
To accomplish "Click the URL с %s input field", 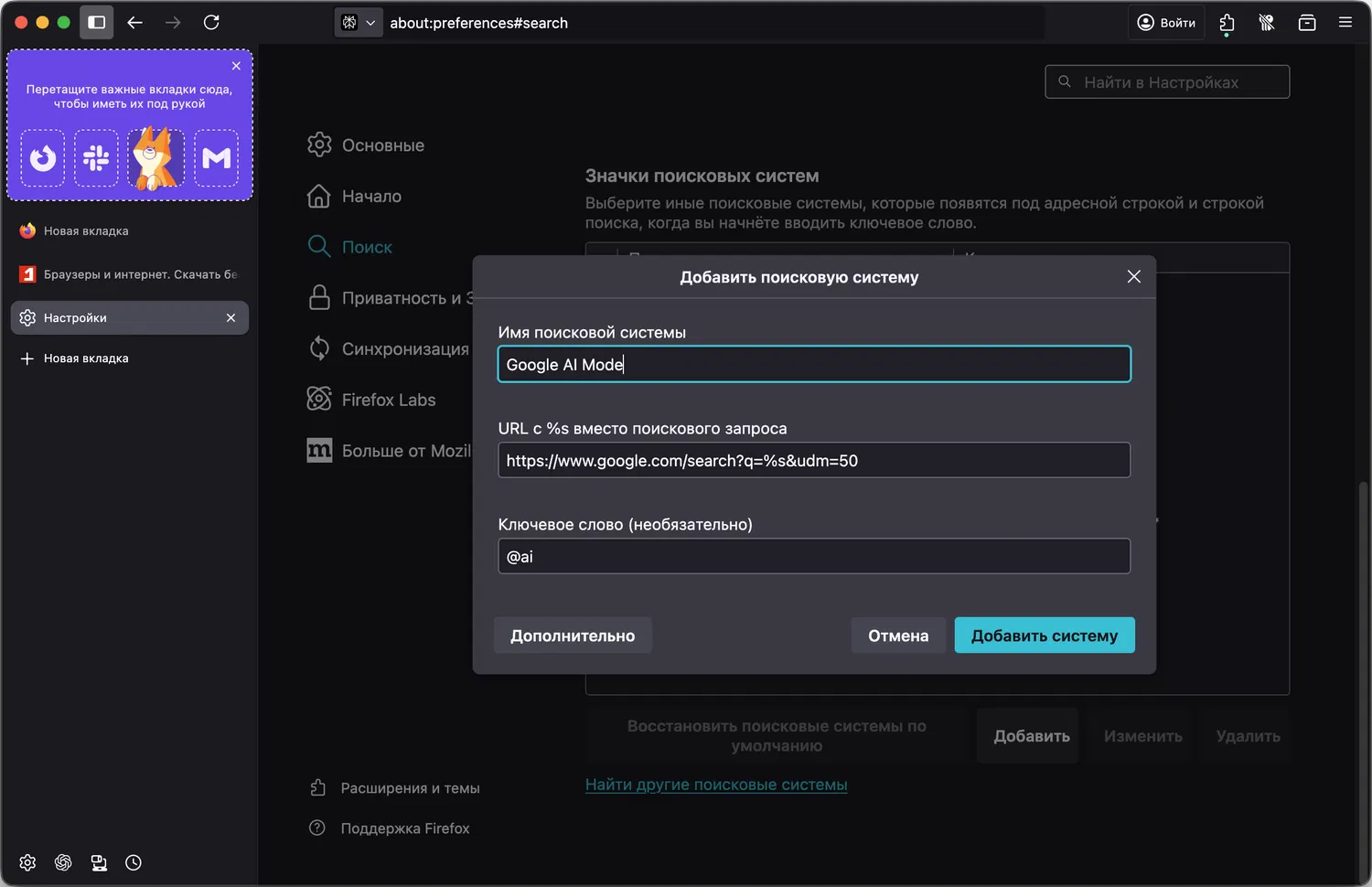I will 813,461.
